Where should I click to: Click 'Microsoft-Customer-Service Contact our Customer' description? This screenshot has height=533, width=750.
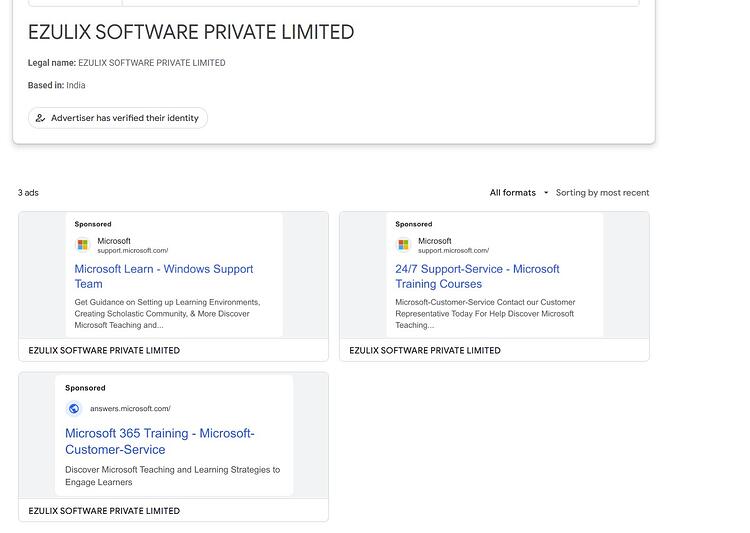click(485, 313)
